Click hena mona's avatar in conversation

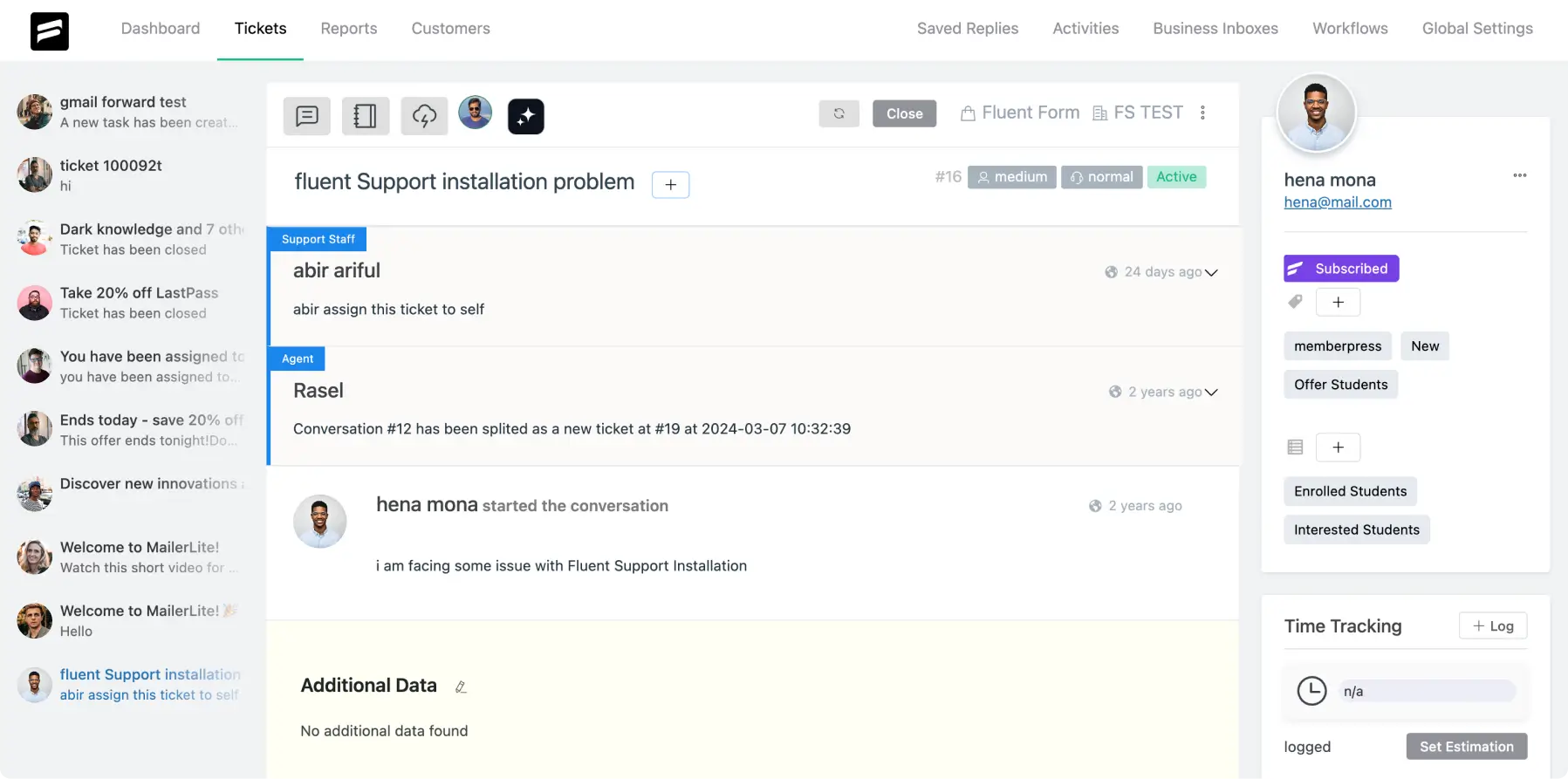320,522
